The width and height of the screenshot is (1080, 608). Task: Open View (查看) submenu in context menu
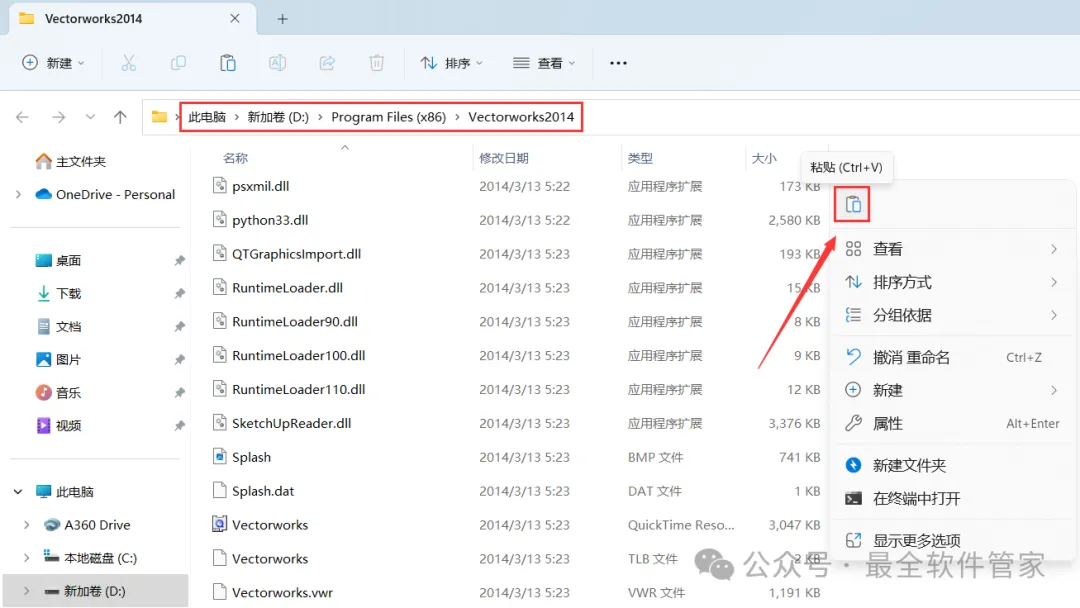(x=951, y=249)
